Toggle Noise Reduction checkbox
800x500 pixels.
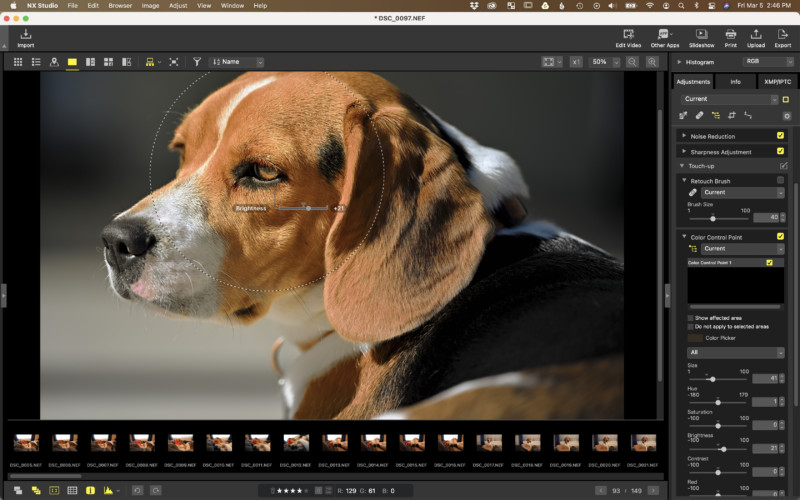780,136
